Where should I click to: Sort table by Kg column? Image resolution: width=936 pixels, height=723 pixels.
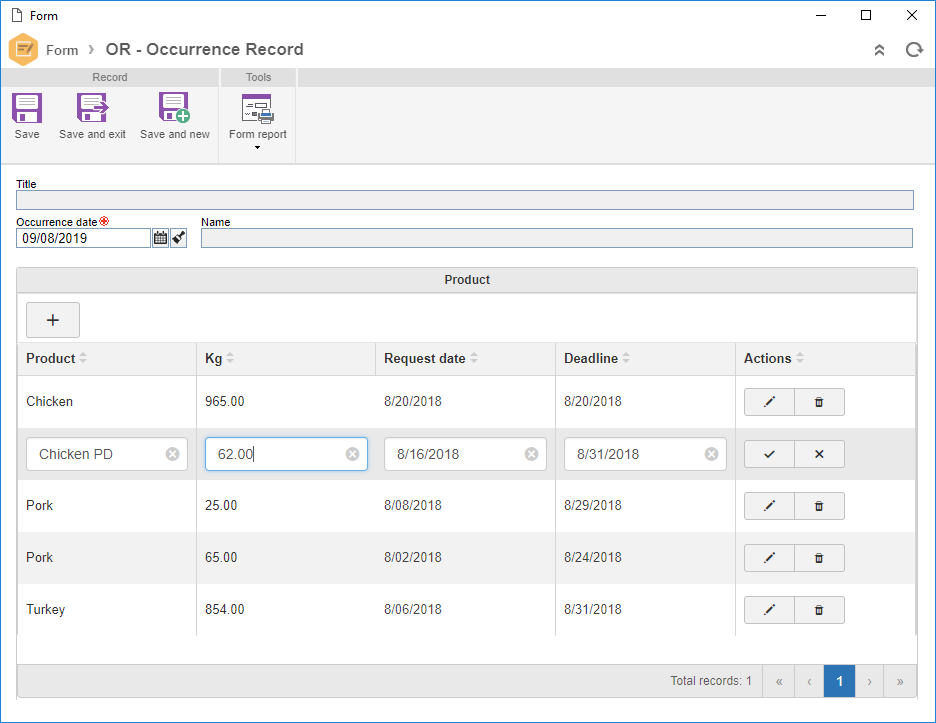pos(230,358)
